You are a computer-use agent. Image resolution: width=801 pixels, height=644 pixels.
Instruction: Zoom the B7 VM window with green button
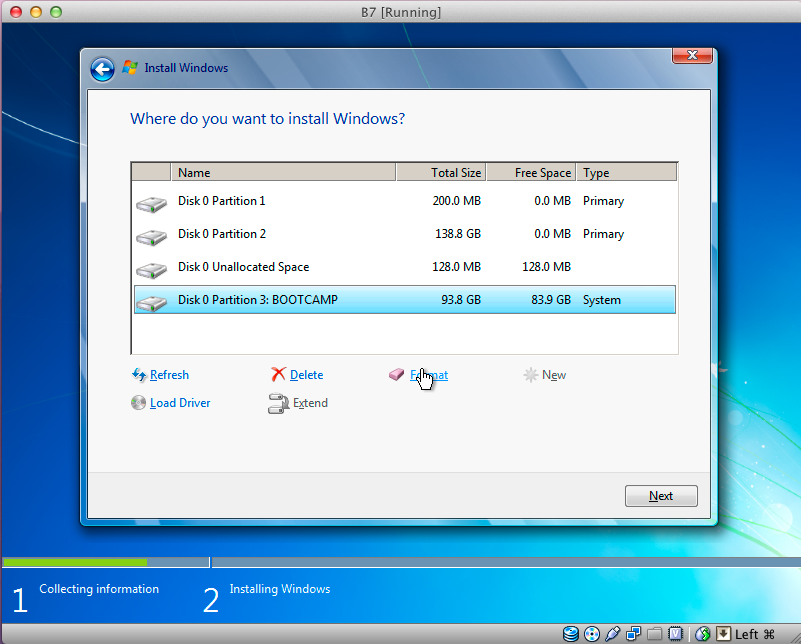click(x=56, y=12)
